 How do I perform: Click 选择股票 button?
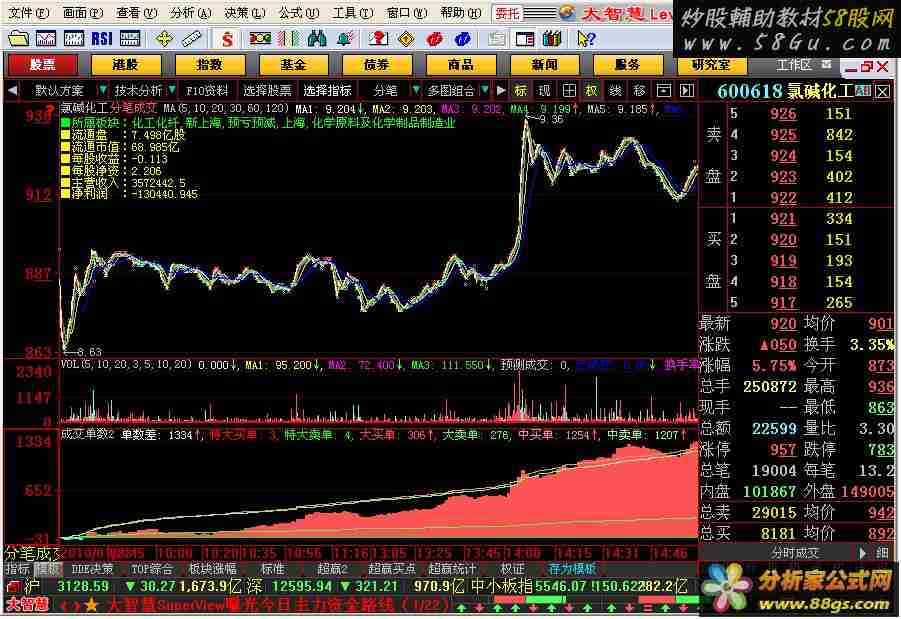tap(267, 90)
